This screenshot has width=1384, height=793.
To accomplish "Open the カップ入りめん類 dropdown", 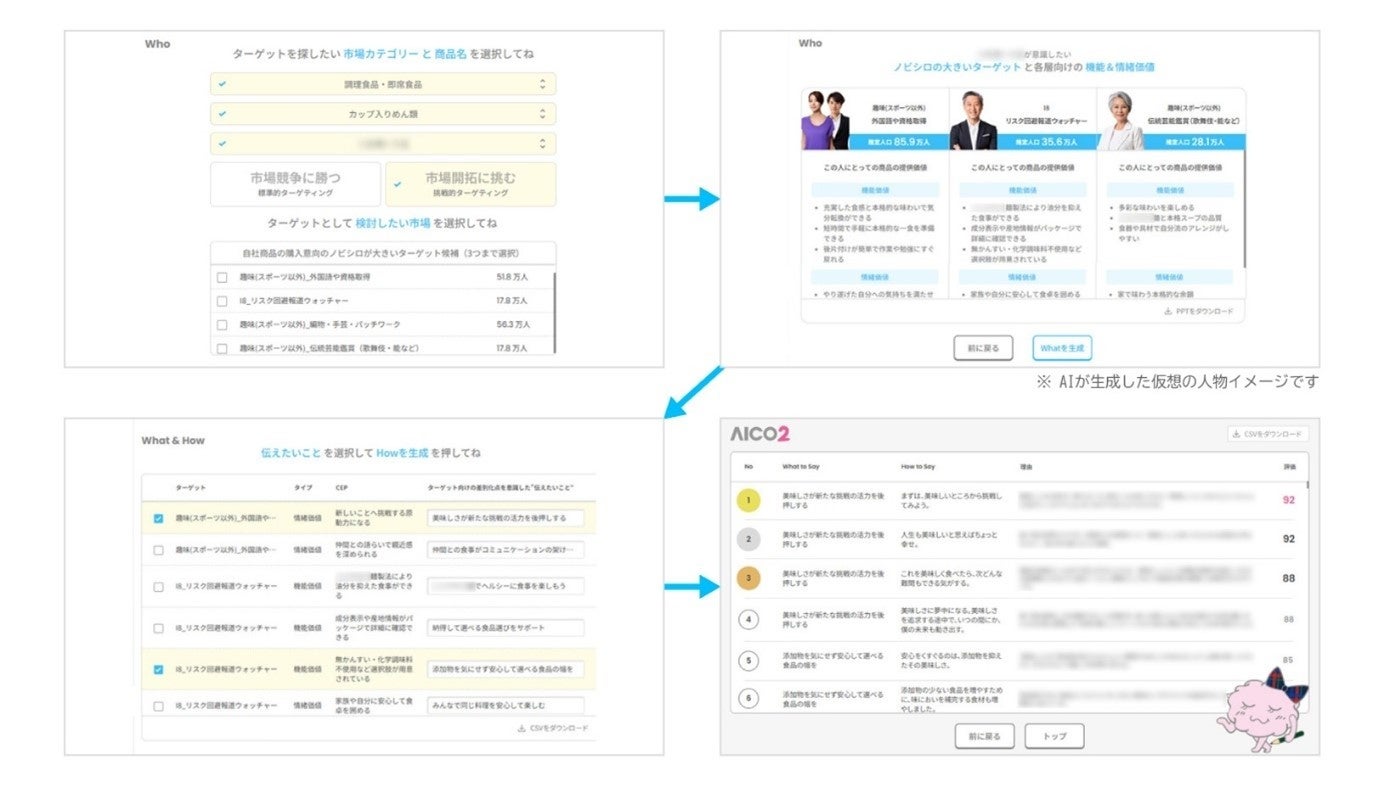I will click(383, 113).
